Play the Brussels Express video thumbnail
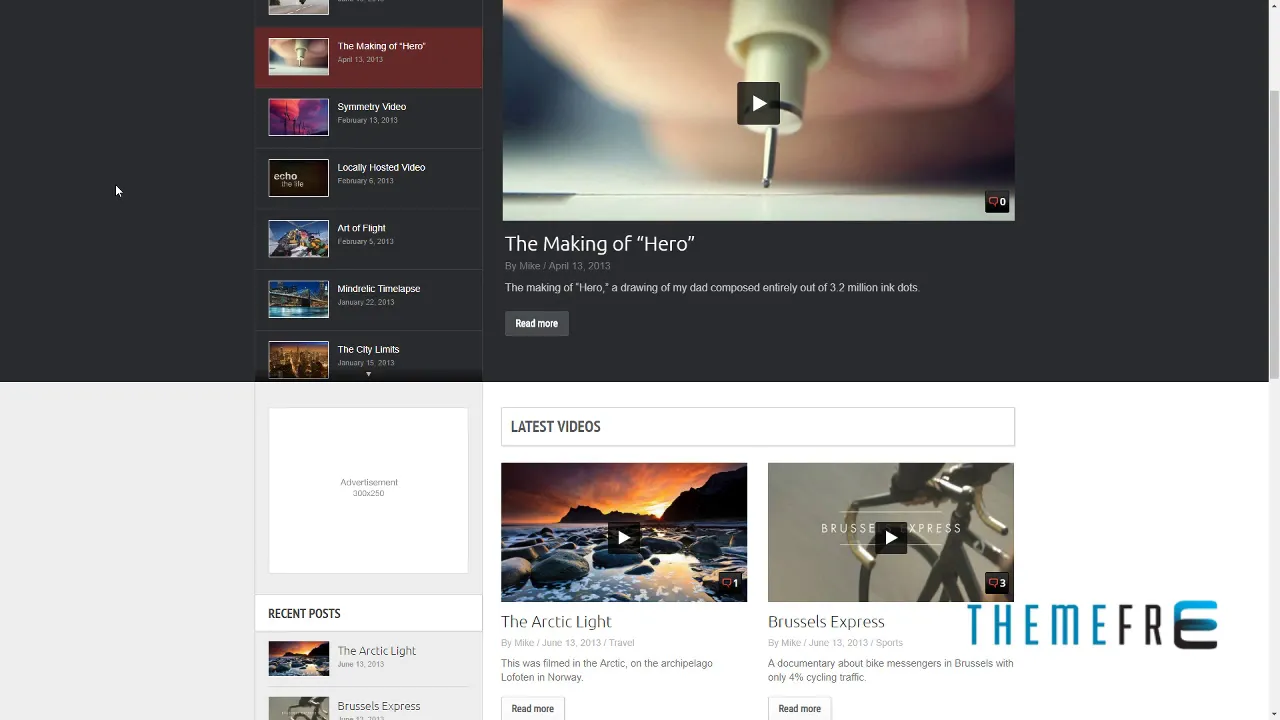 click(890, 537)
